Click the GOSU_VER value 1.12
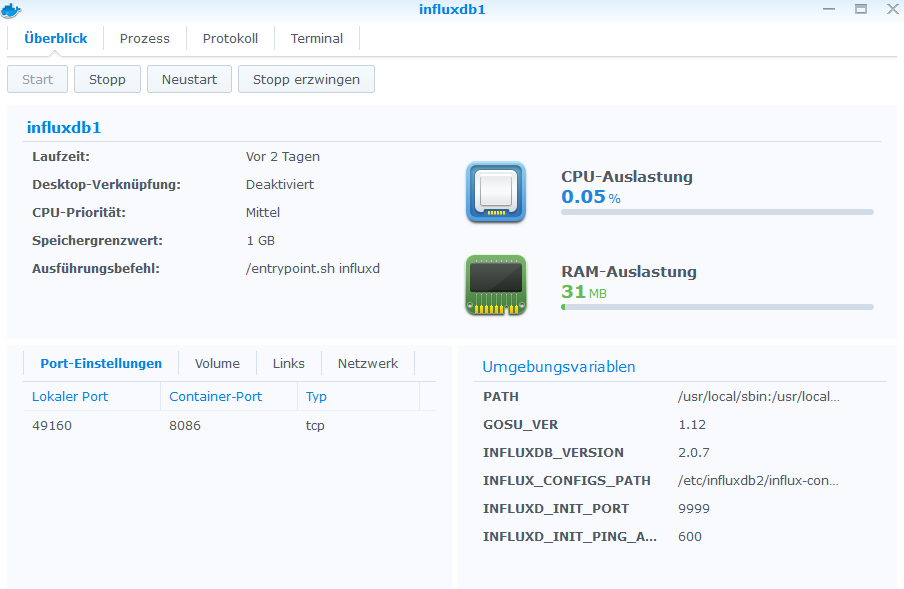This screenshot has width=904, height=589. click(x=692, y=425)
